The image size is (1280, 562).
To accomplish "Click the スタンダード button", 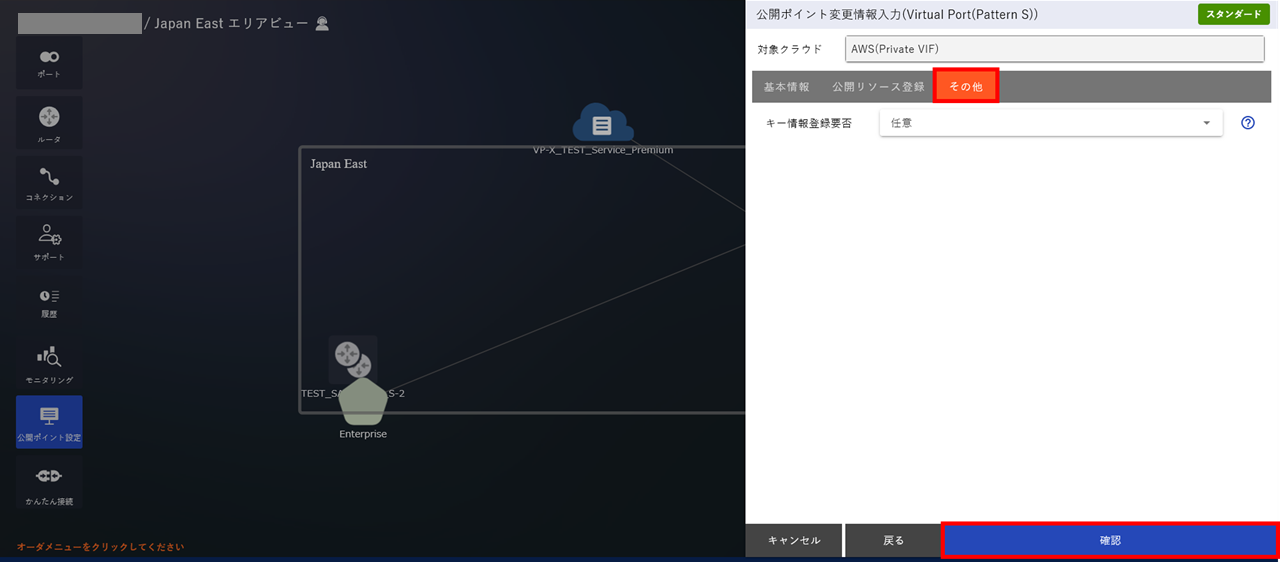I will (1233, 14).
